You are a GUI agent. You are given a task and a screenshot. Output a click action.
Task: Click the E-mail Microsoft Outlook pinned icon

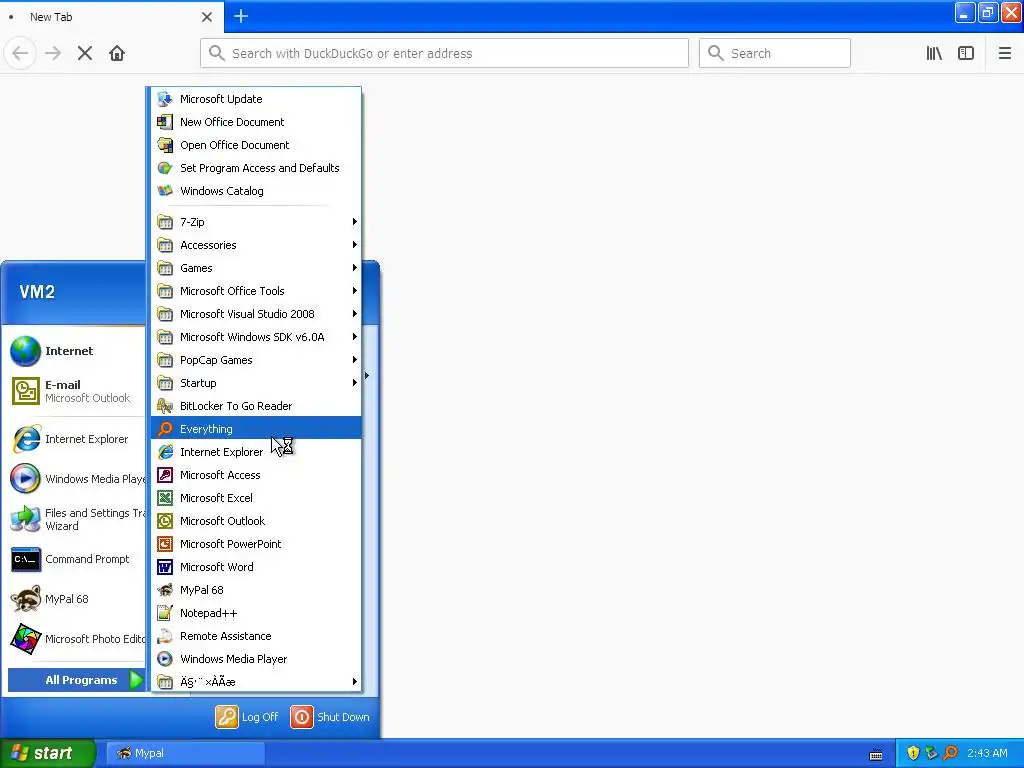click(x=25, y=391)
